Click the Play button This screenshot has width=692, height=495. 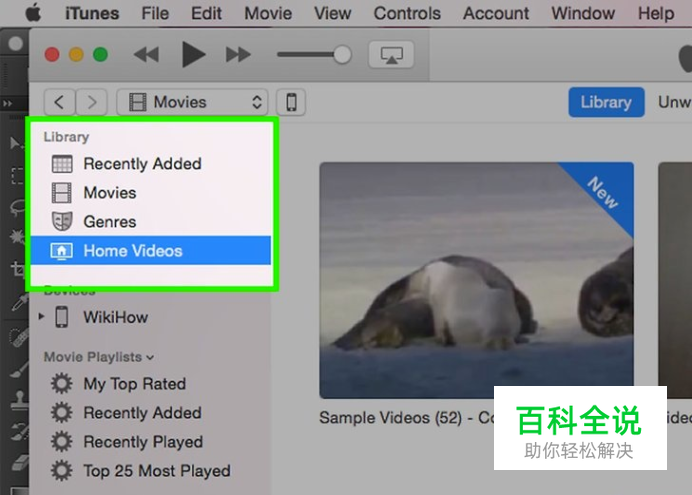[193, 55]
